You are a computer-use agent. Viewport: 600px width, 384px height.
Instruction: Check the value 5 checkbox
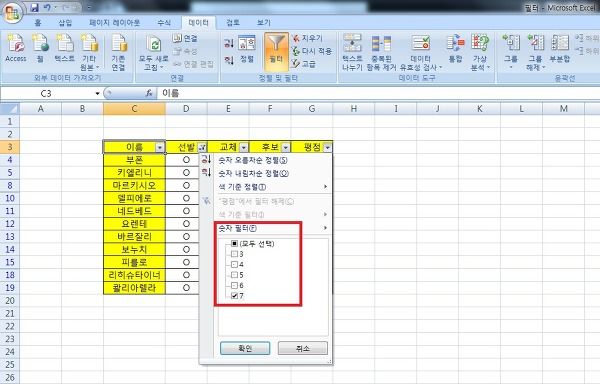(235, 275)
